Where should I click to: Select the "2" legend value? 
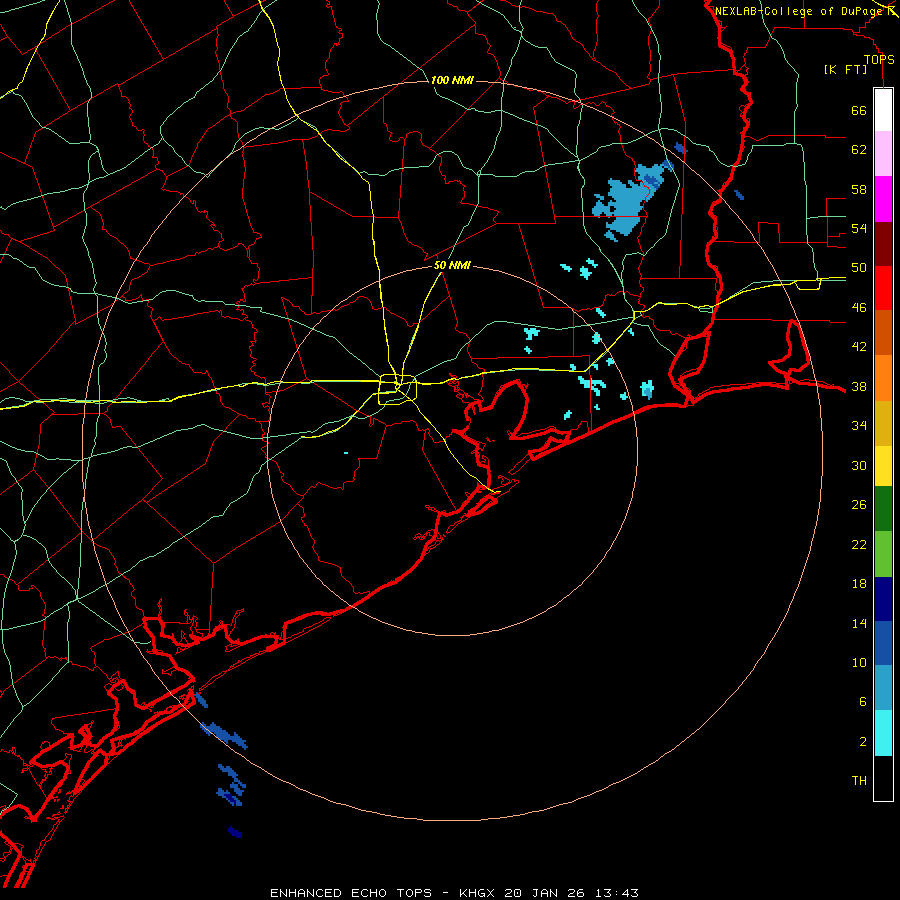pyautogui.click(x=863, y=742)
